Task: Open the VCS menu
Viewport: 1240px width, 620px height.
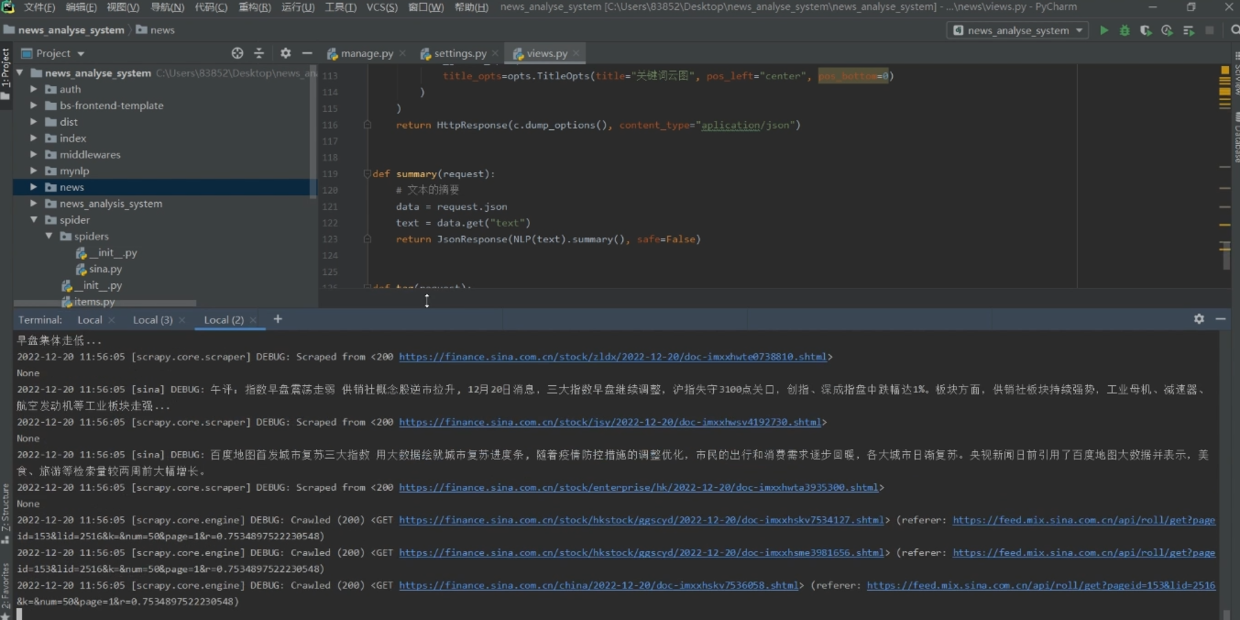Action: (x=381, y=7)
